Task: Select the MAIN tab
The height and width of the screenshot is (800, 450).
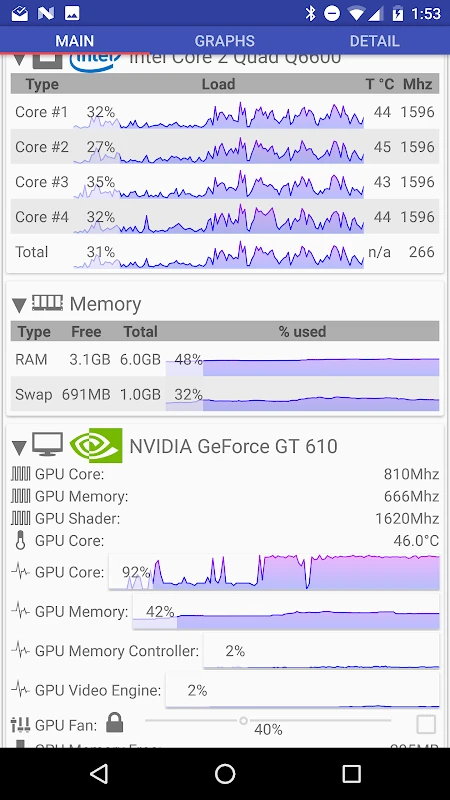Action: pyautogui.click(x=74, y=41)
